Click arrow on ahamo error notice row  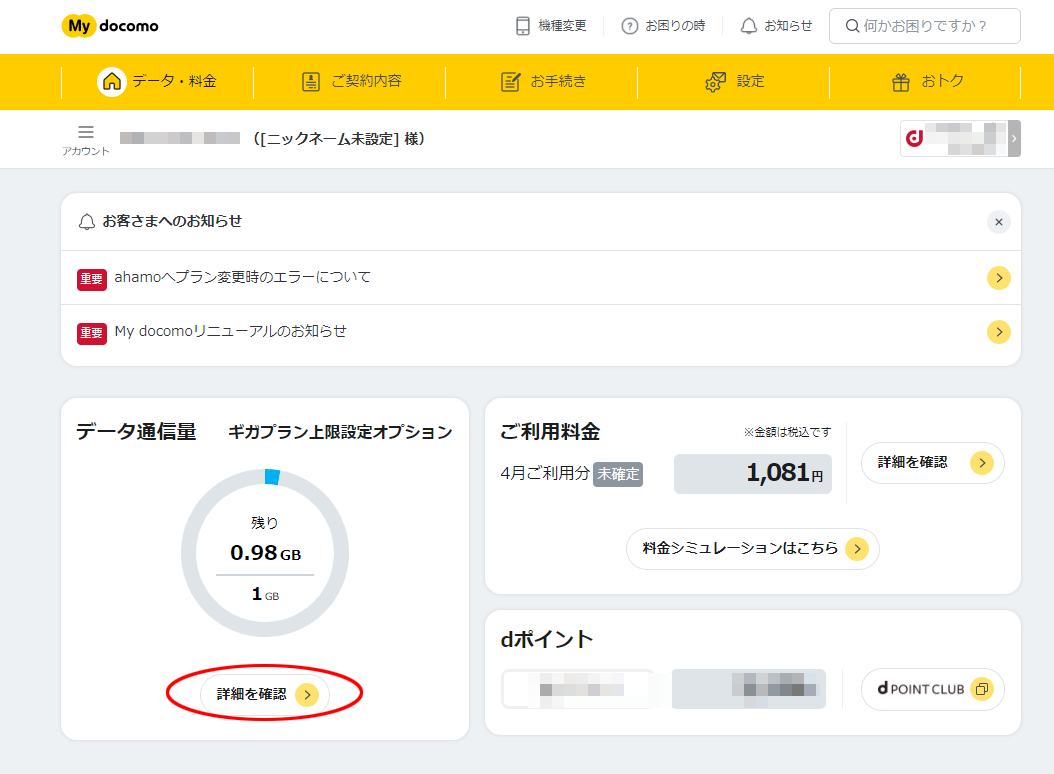click(999, 278)
